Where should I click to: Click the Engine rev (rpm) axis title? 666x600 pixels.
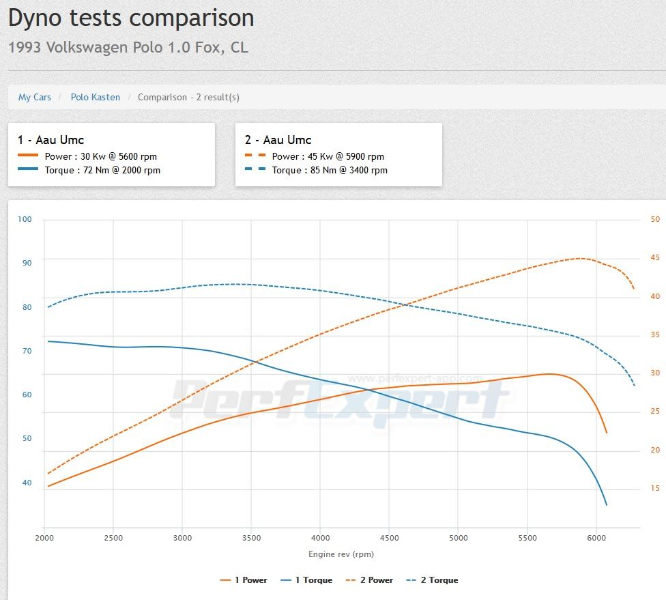(x=341, y=553)
